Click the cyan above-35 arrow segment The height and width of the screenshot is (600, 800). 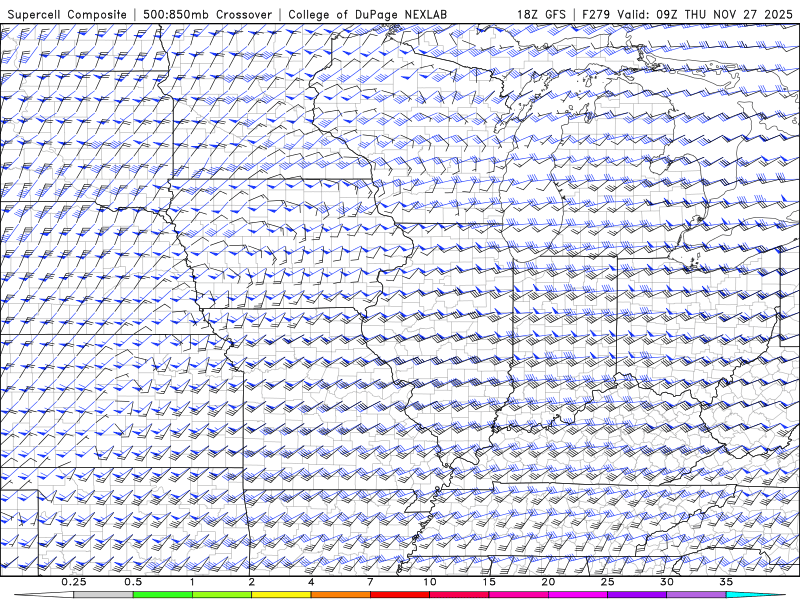[x=756, y=595]
